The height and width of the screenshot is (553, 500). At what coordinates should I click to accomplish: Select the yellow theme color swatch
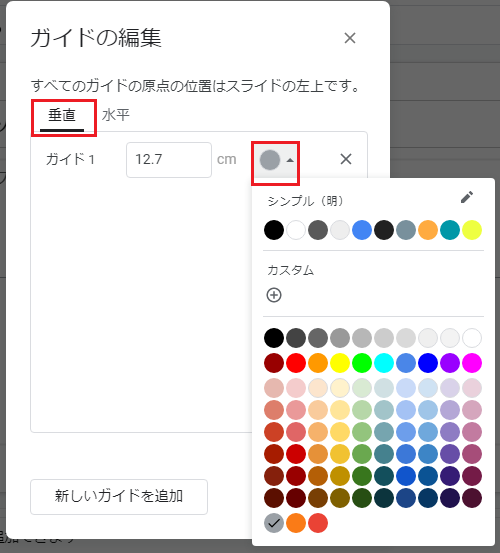tap(472, 230)
